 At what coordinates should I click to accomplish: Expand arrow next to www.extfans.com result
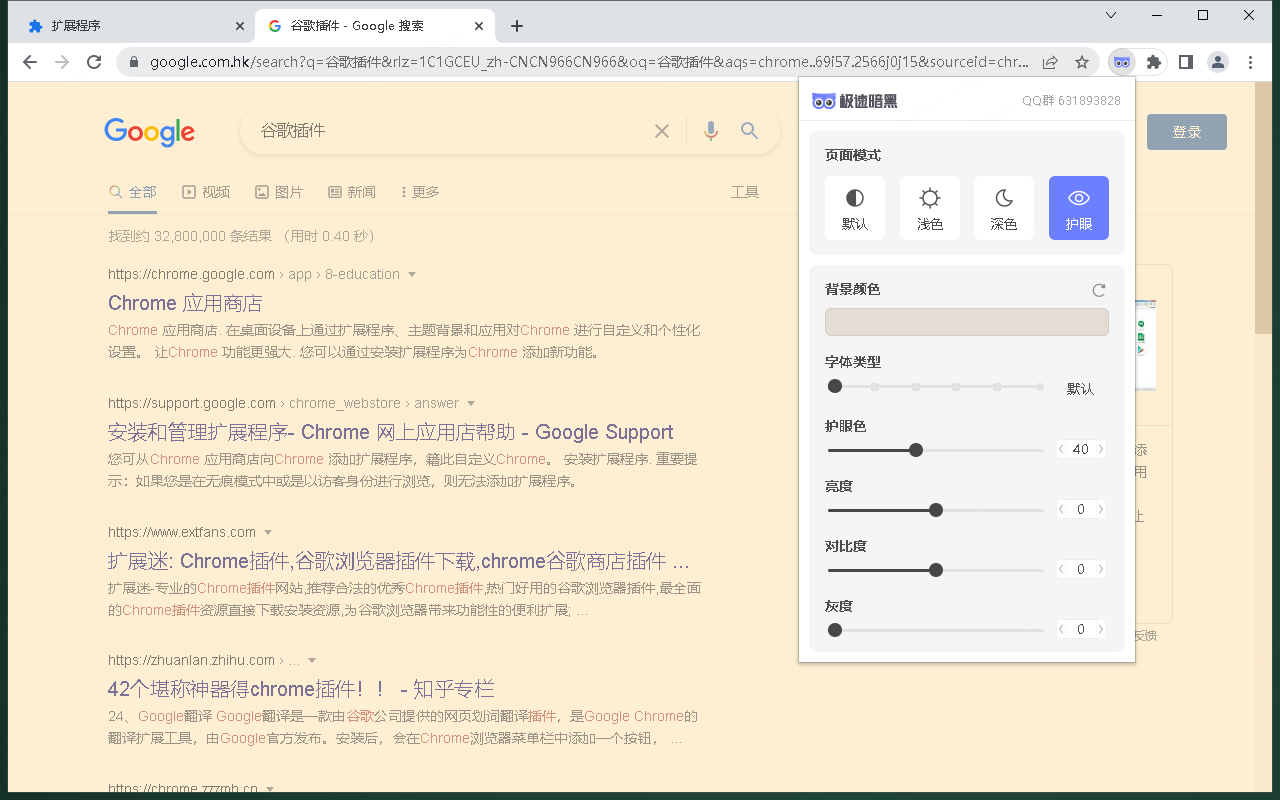[x=268, y=533]
